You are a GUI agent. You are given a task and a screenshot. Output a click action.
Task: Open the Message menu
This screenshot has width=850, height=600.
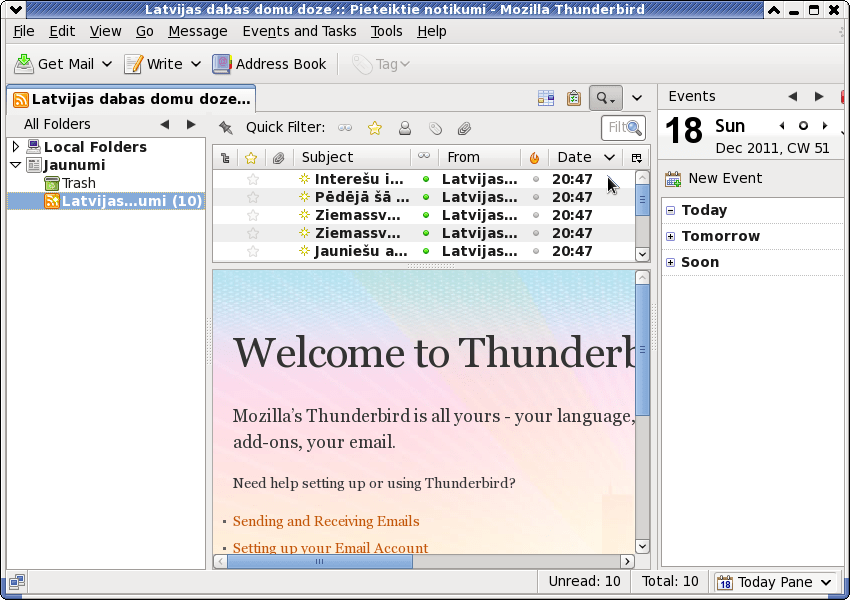point(198,31)
